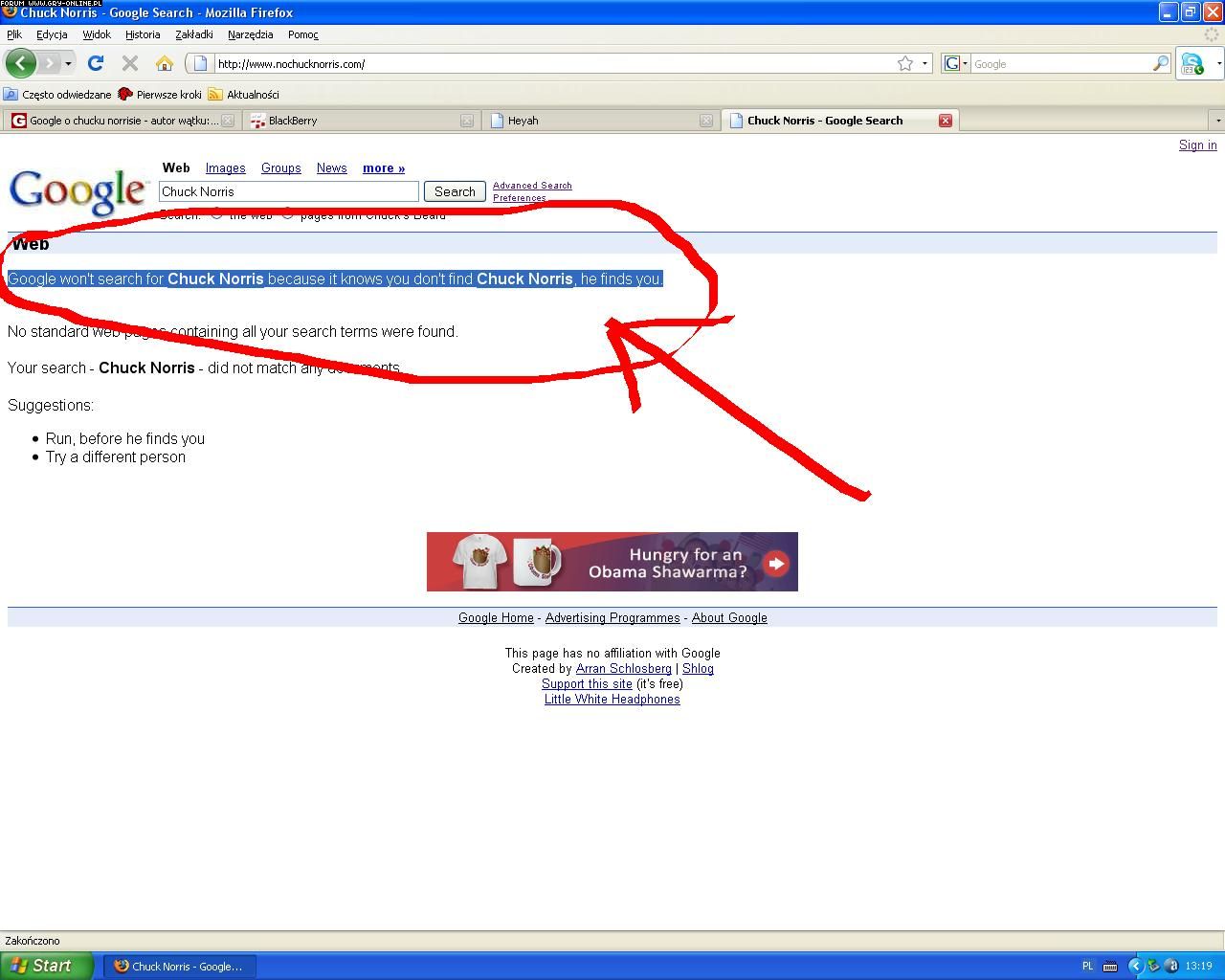The width and height of the screenshot is (1225, 980).
Task: Close the BlackBerry tab
Action: click(x=467, y=121)
